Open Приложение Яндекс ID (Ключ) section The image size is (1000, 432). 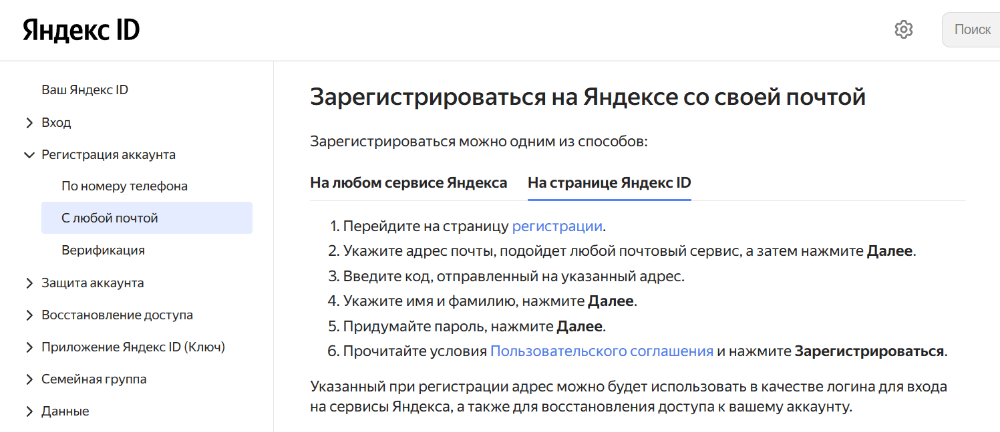133,348
